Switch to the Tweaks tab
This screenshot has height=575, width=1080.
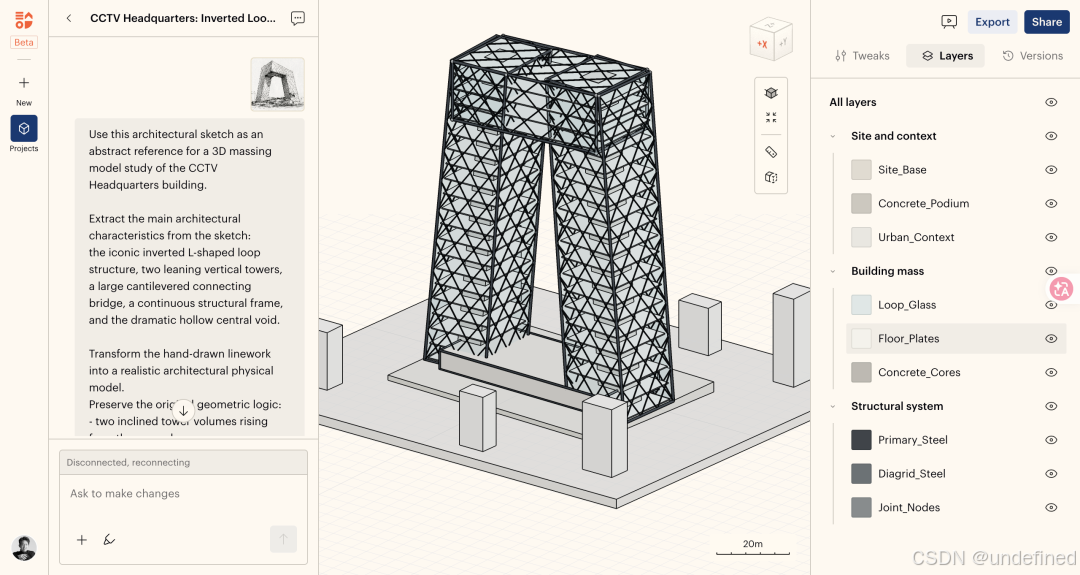(862, 56)
